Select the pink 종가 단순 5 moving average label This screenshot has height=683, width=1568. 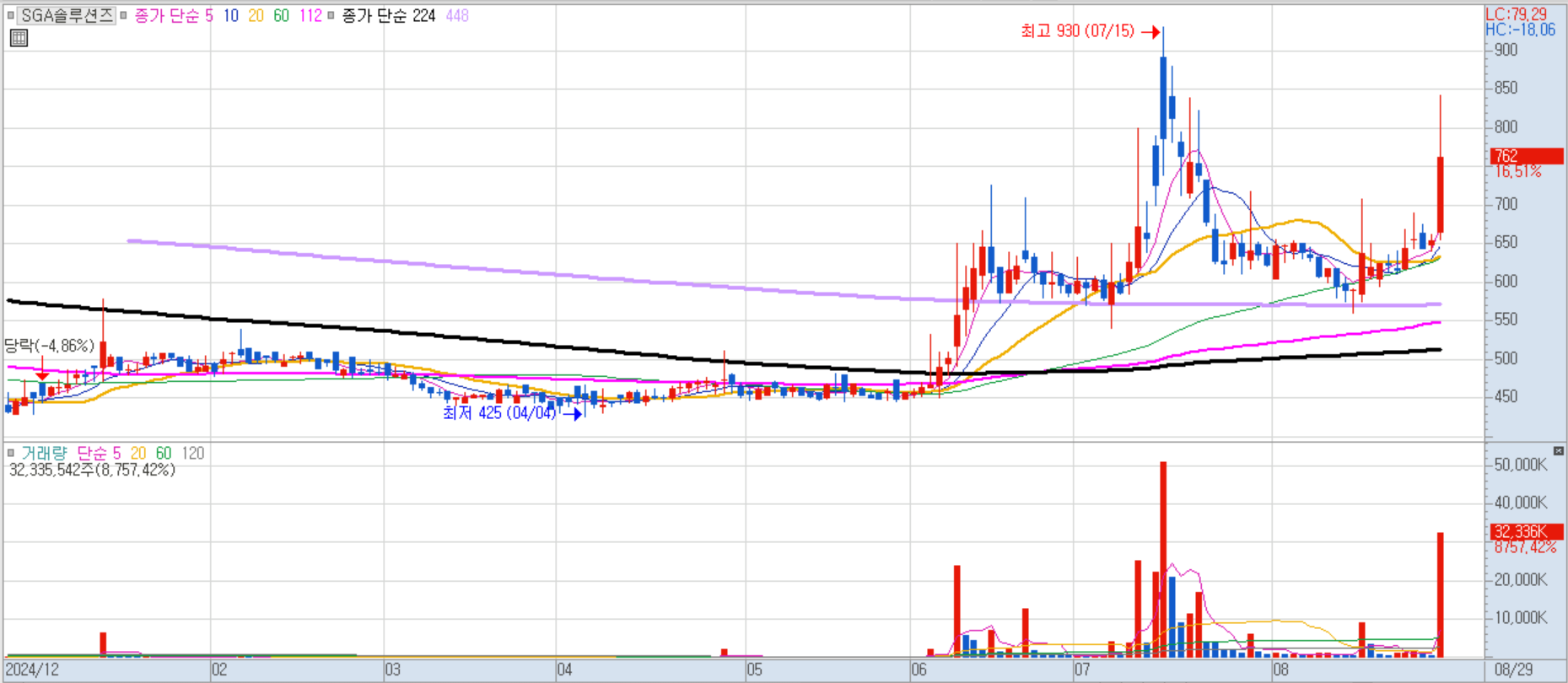point(174,15)
